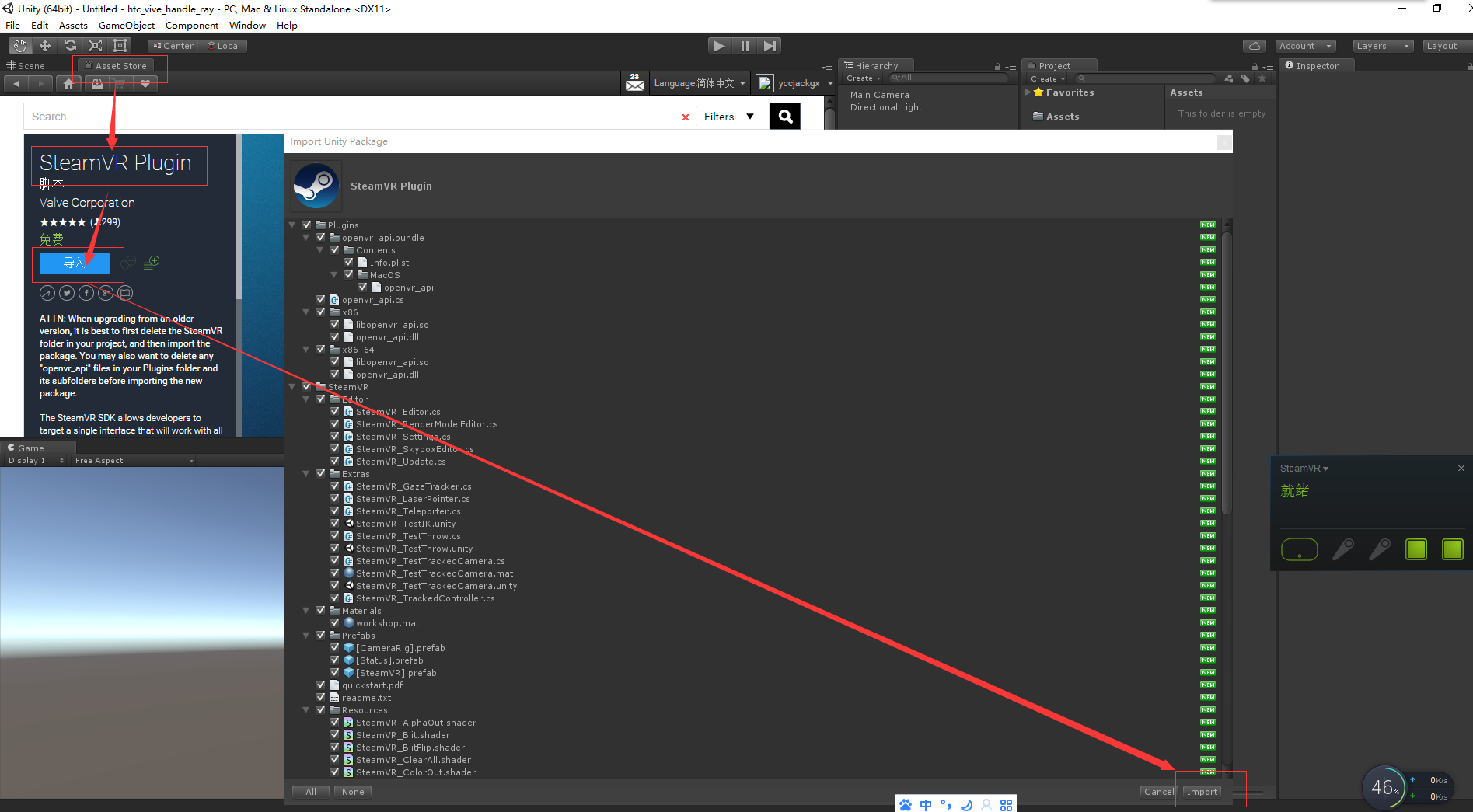
Task: Open the Filters dropdown
Action: point(729,117)
